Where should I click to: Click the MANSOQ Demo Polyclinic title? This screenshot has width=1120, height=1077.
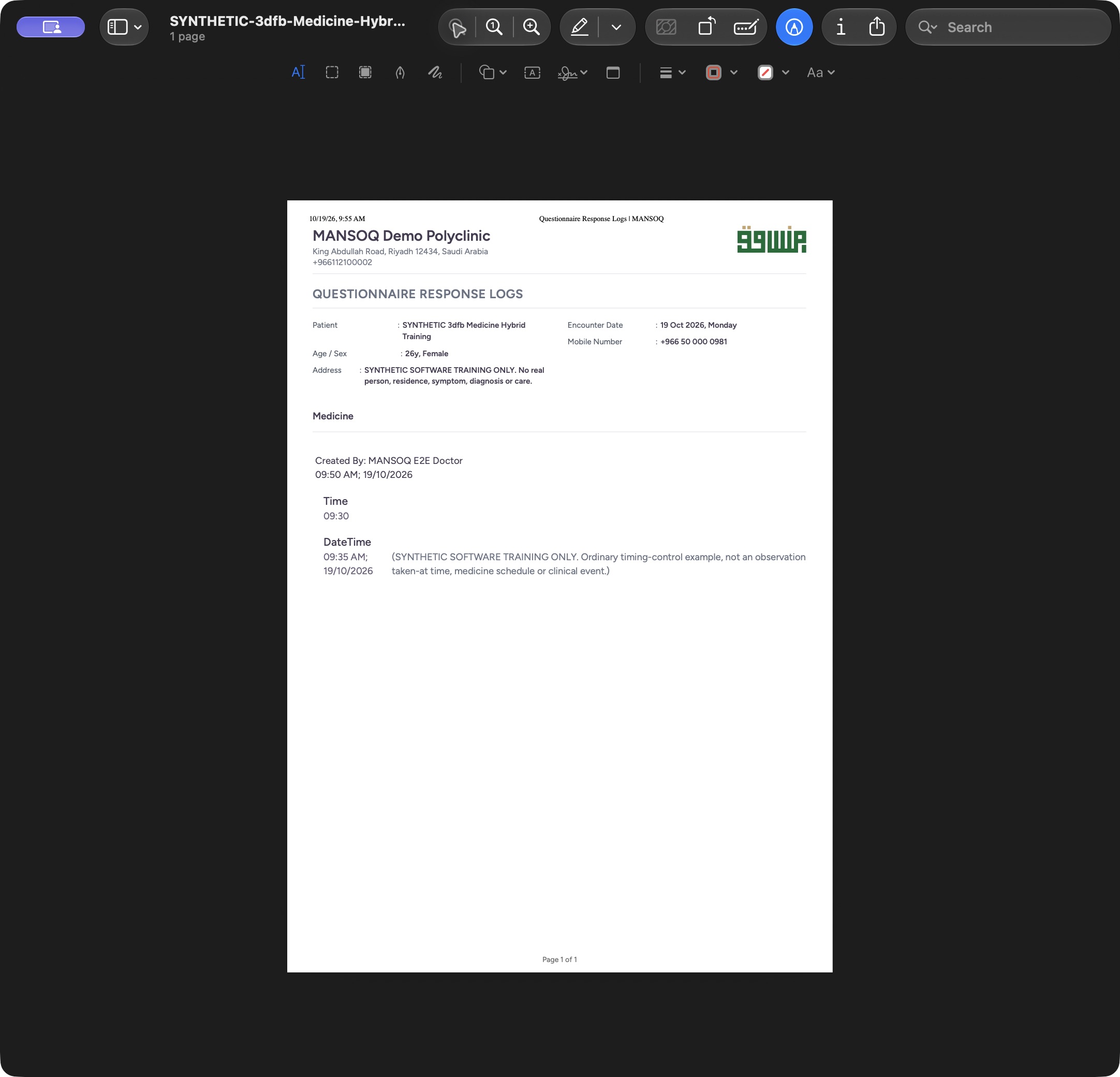tap(401, 236)
